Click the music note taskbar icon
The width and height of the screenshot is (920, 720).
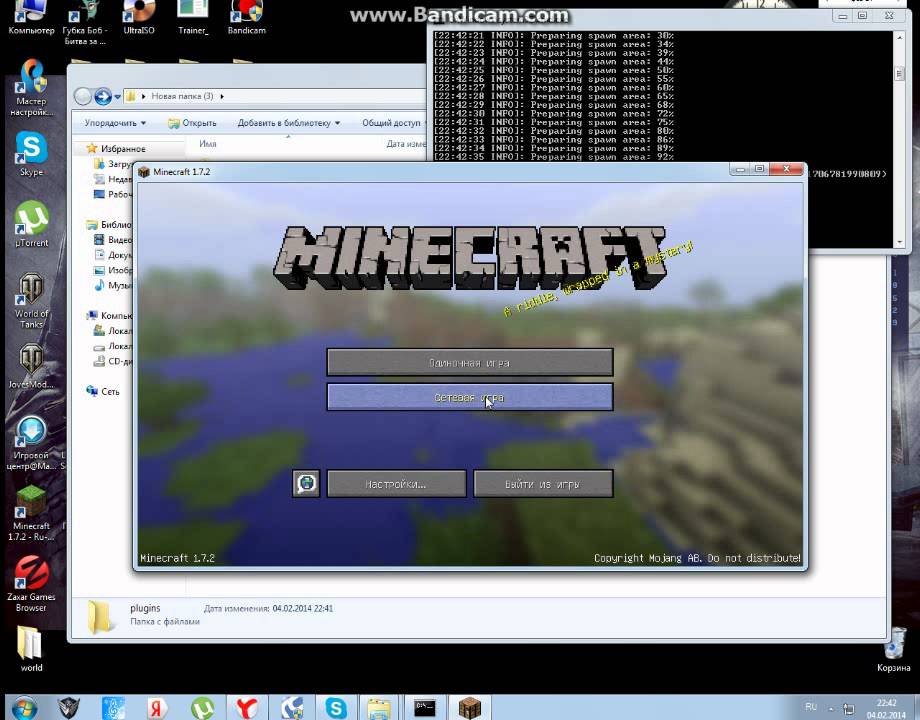tap(113, 708)
